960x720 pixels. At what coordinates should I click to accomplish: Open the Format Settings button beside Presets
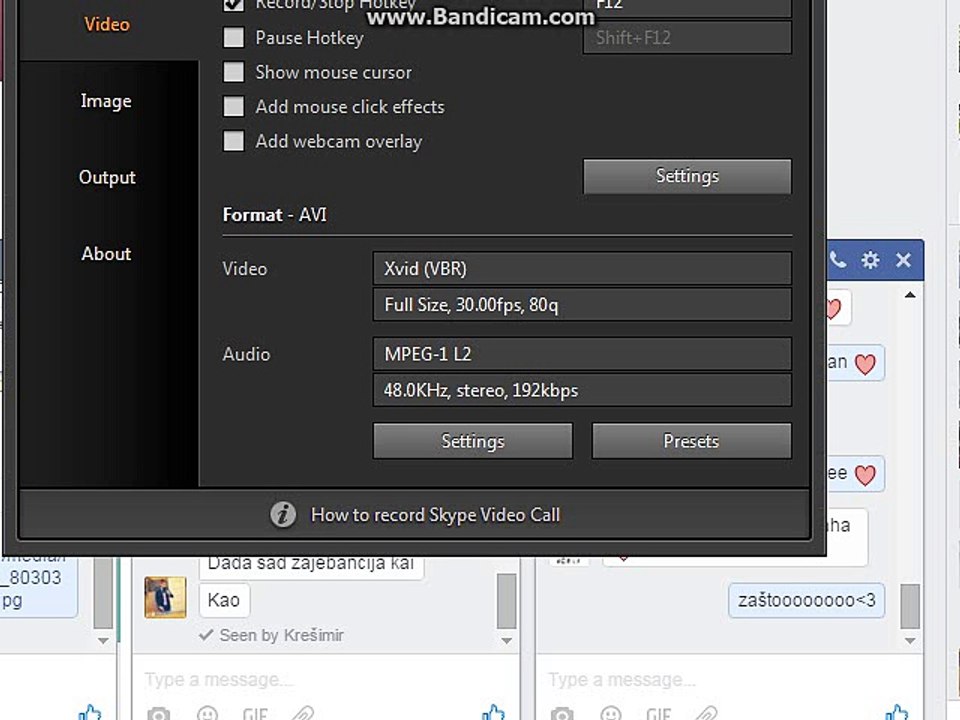tap(473, 441)
